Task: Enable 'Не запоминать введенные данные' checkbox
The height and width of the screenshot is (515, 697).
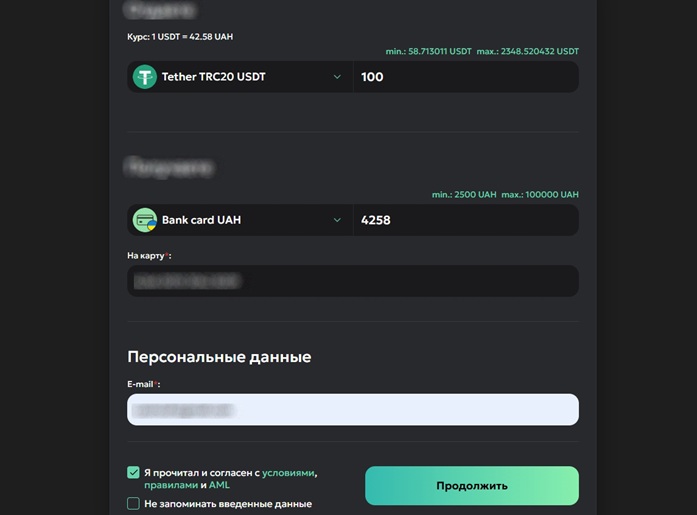Action: [133, 504]
